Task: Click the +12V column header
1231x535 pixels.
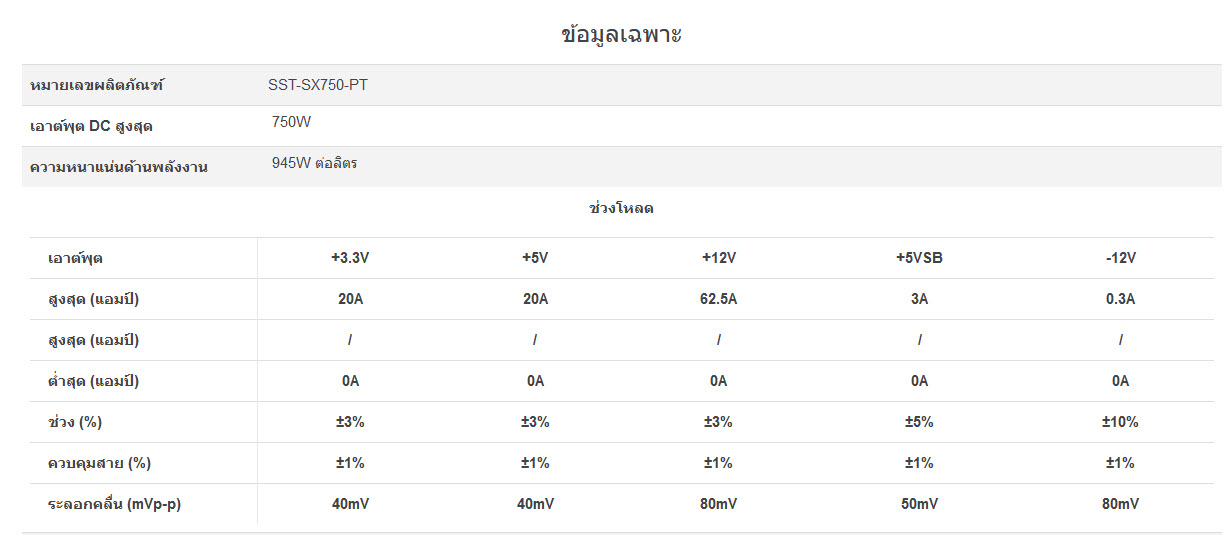Action: coord(719,258)
